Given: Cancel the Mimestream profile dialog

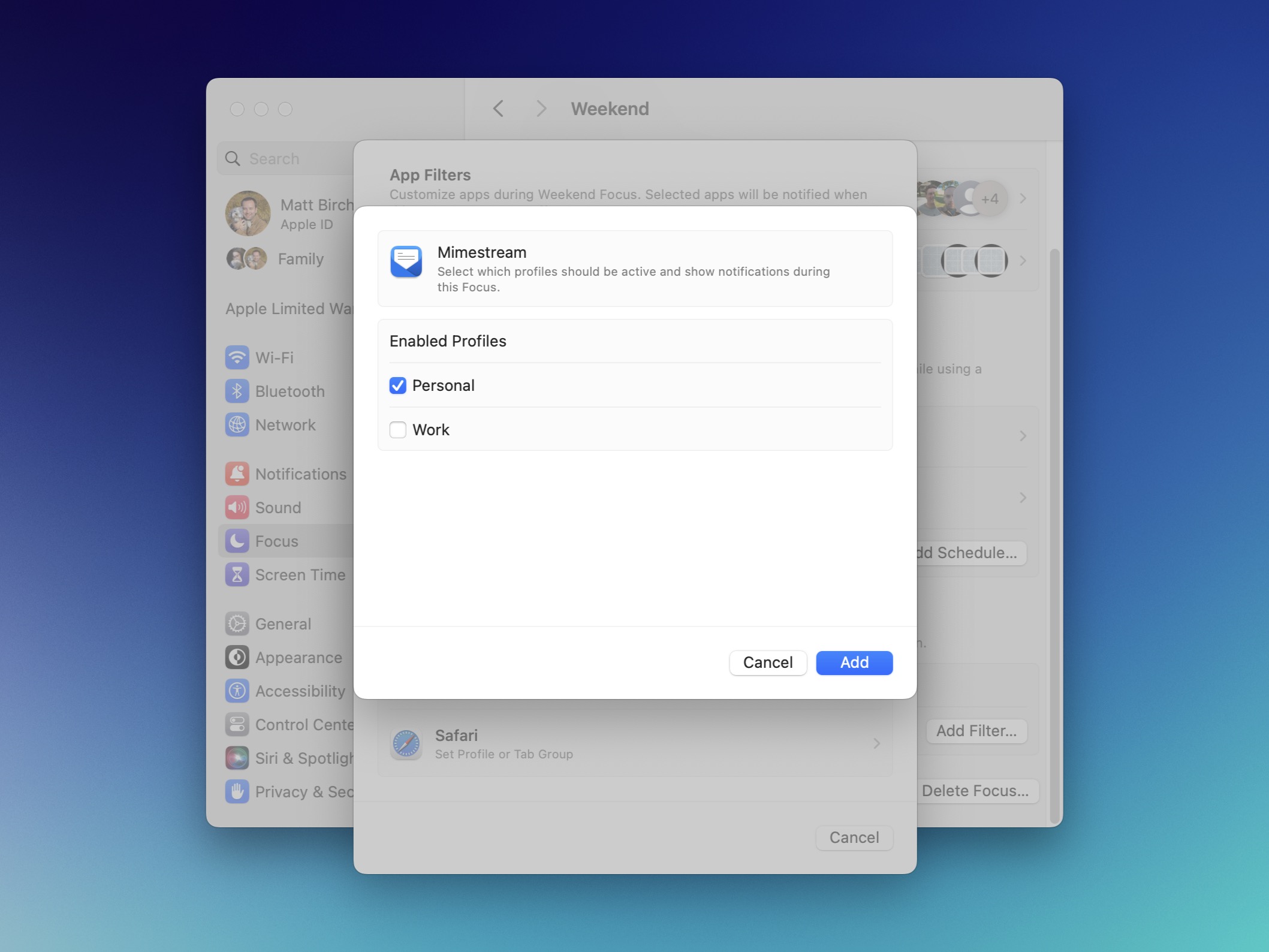Looking at the screenshot, I should (768, 662).
